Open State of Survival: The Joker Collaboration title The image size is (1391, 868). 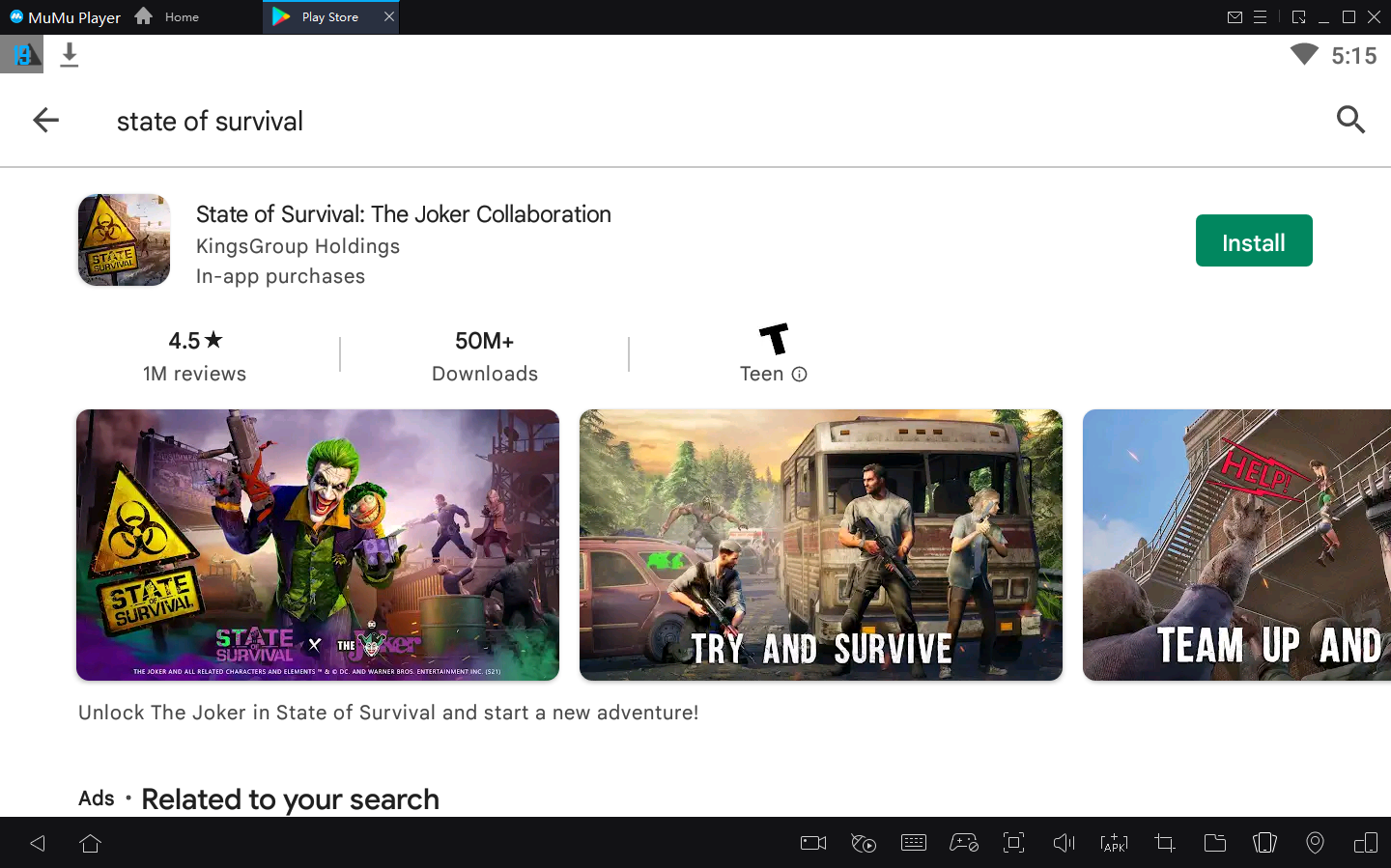click(x=404, y=214)
